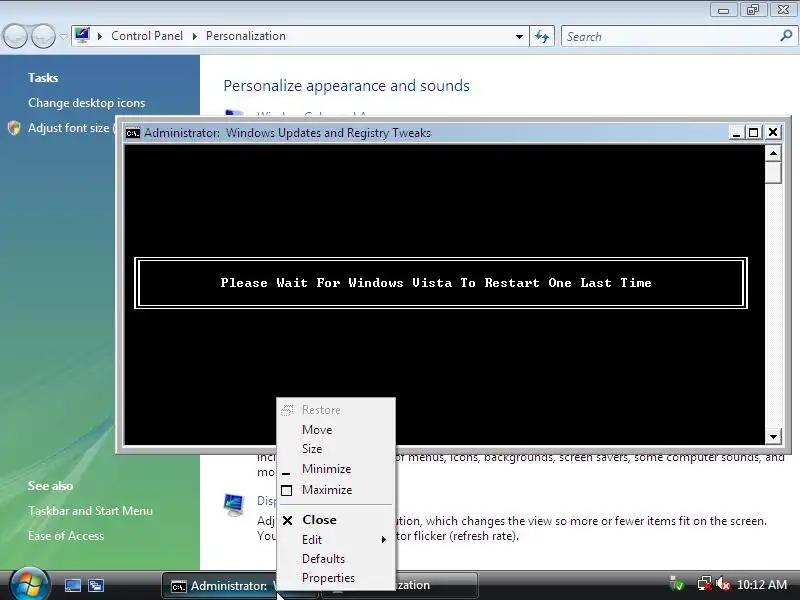This screenshot has height=600, width=800.
Task: Click the taskbar clock showing 10:12 AM
Action: coord(762,584)
